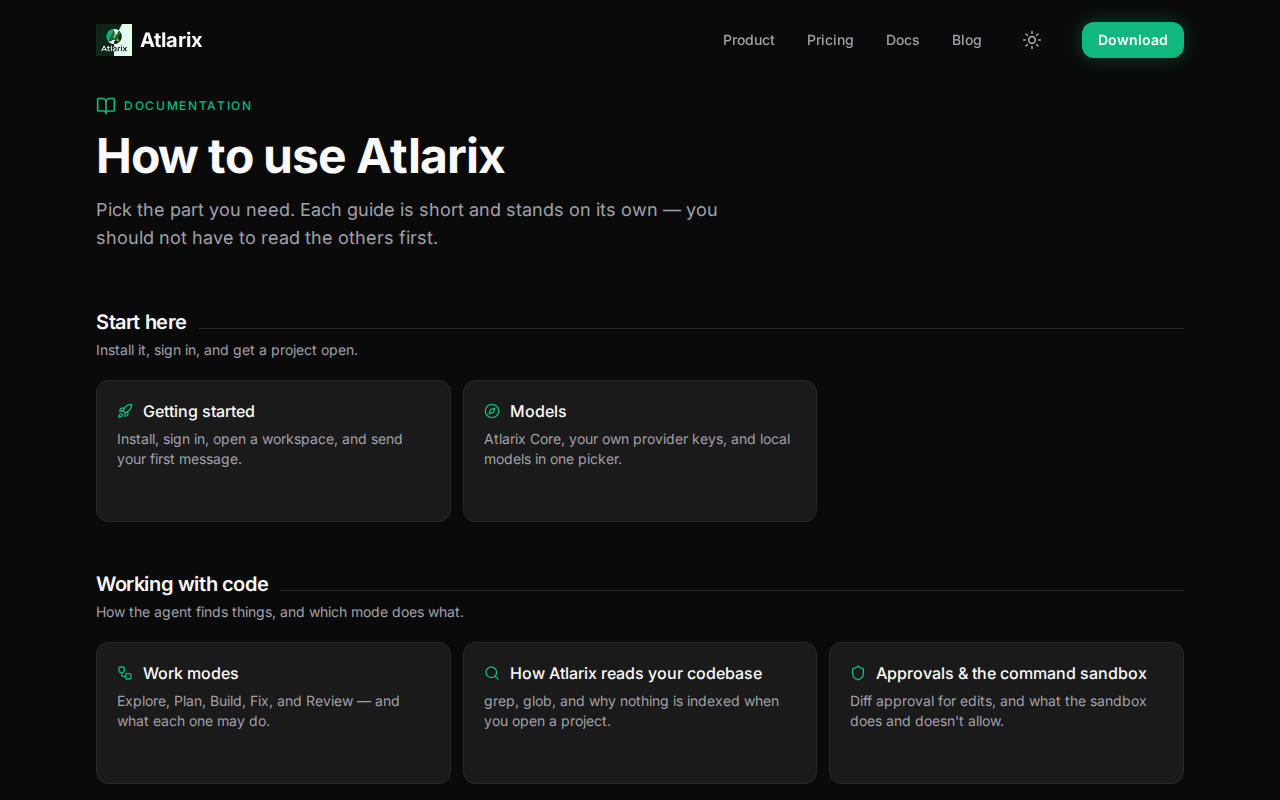
Task: Click the rocket icon on Getting started
Action: coord(125,411)
